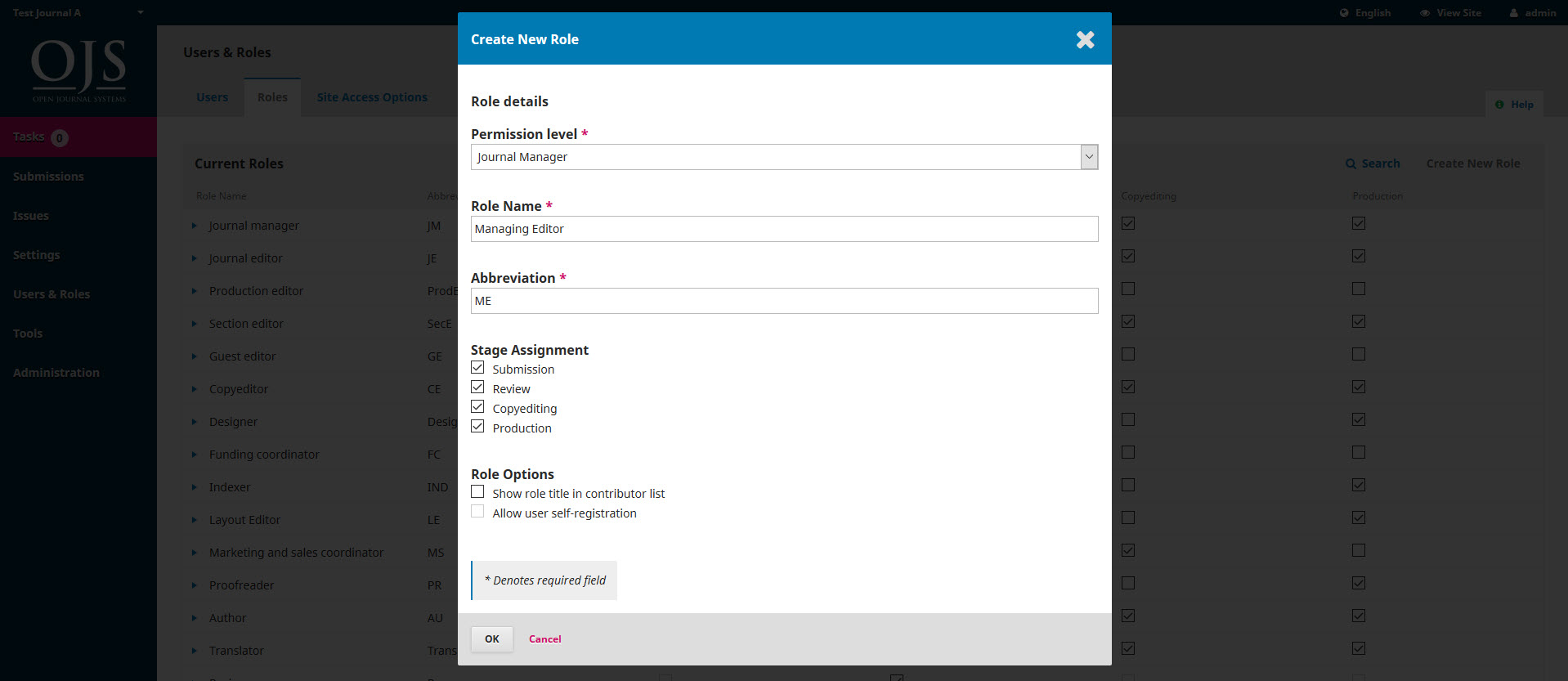Click the Search magnifier icon
Viewport: 1568px width, 681px height.
click(1350, 164)
